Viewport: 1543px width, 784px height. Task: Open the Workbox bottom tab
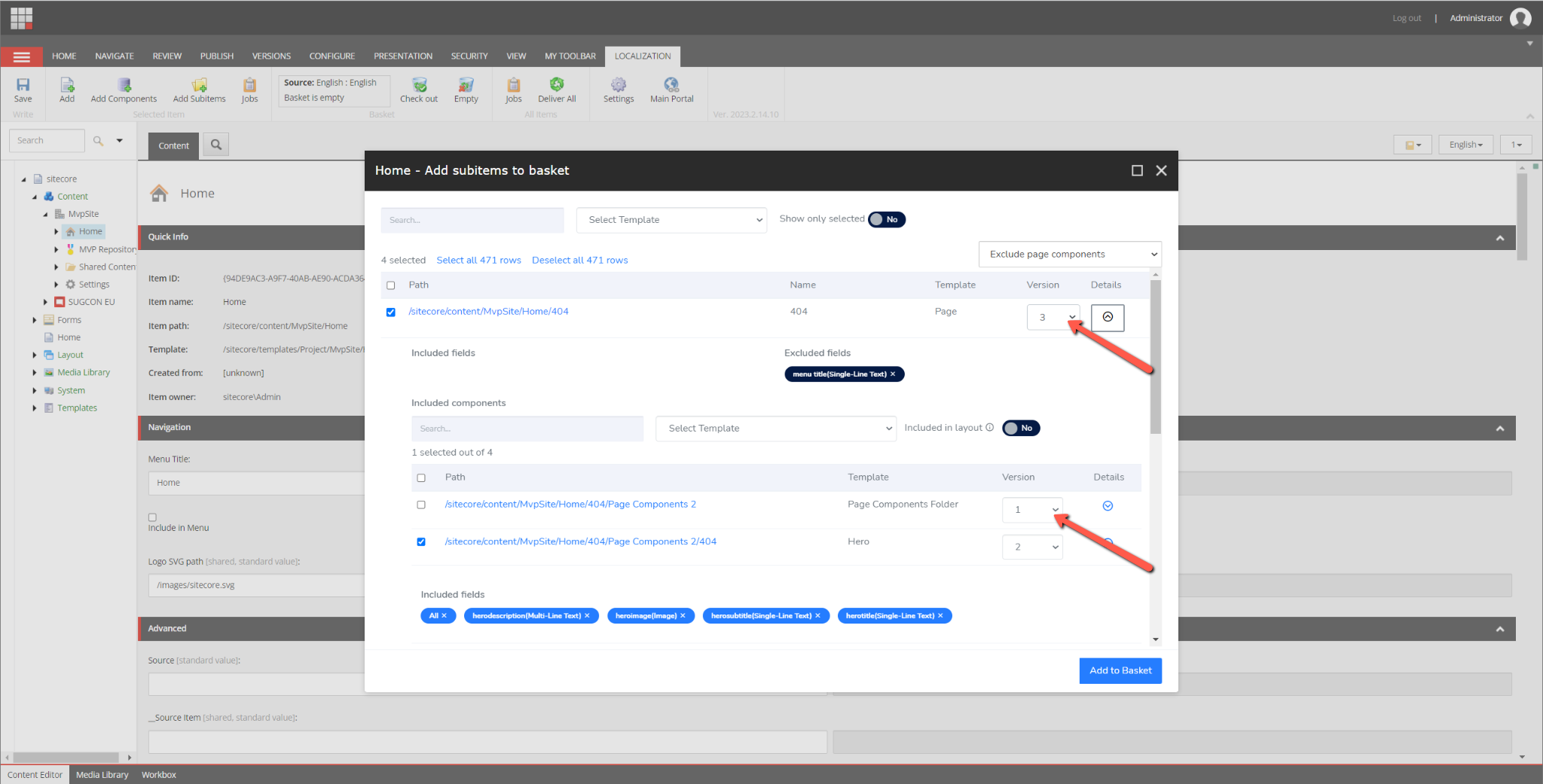pyautogui.click(x=159, y=775)
